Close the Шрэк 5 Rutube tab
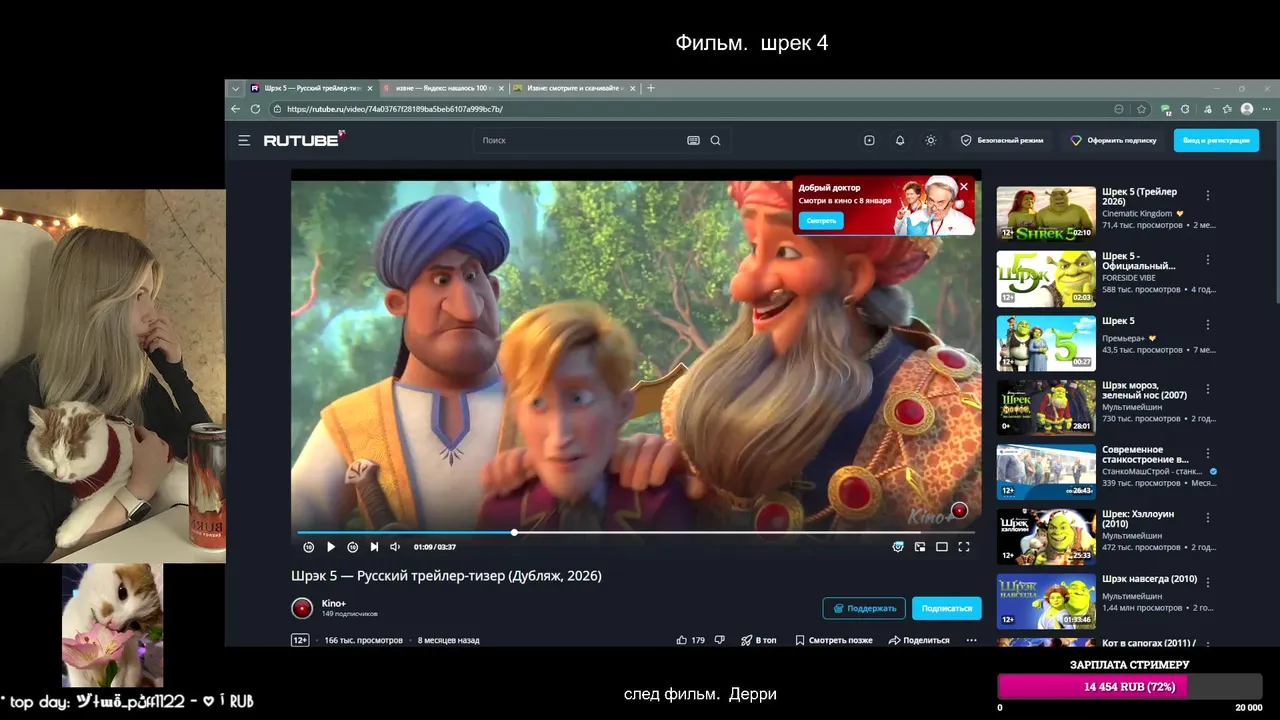This screenshot has height=720, width=1280. coord(370,88)
